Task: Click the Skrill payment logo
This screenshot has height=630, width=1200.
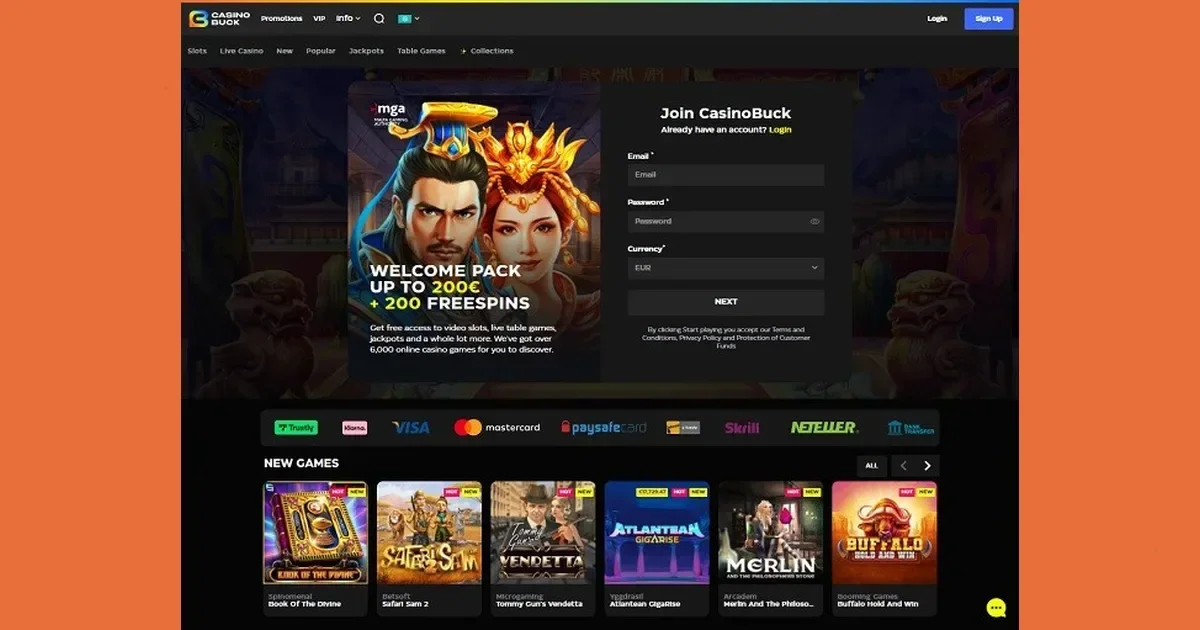Action: (x=742, y=427)
